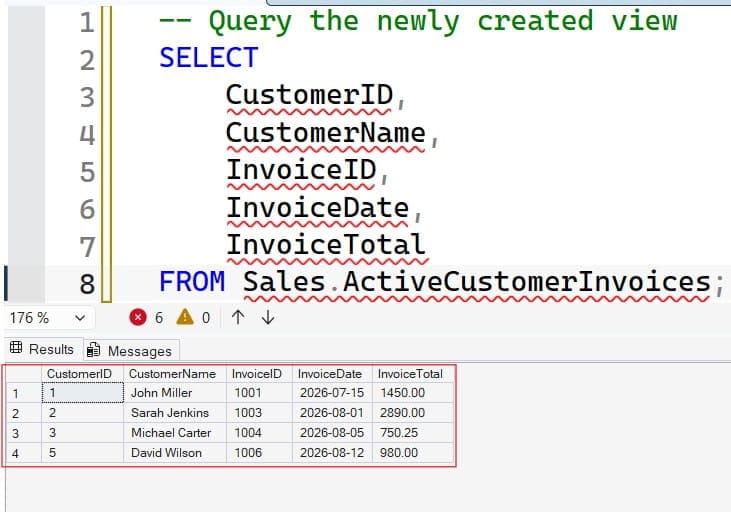Select invoice ID cell 1003
The width and height of the screenshot is (731, 512).
tap(259, 413)
